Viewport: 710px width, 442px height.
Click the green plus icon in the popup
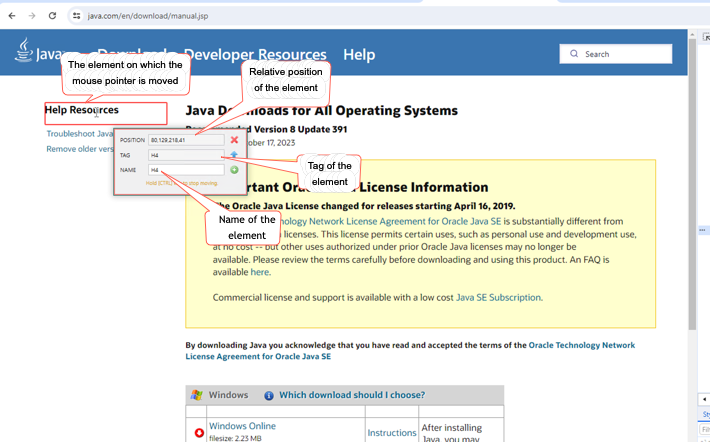(x=234, y=170)
